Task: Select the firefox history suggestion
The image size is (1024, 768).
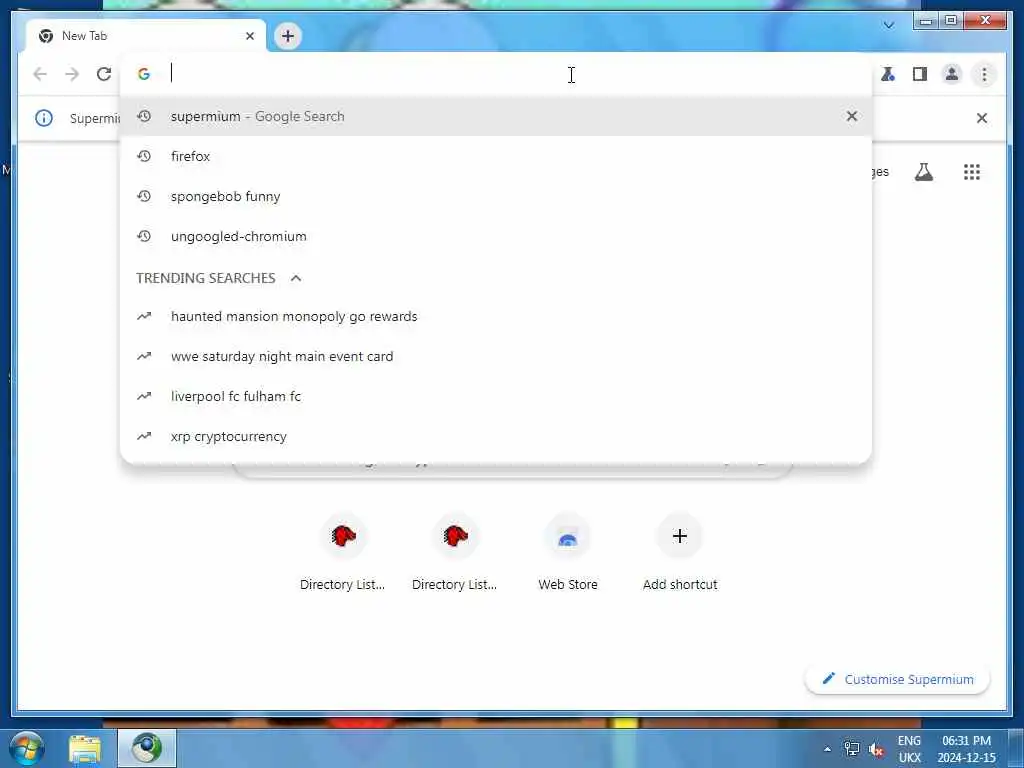Action: coord(496,156)
